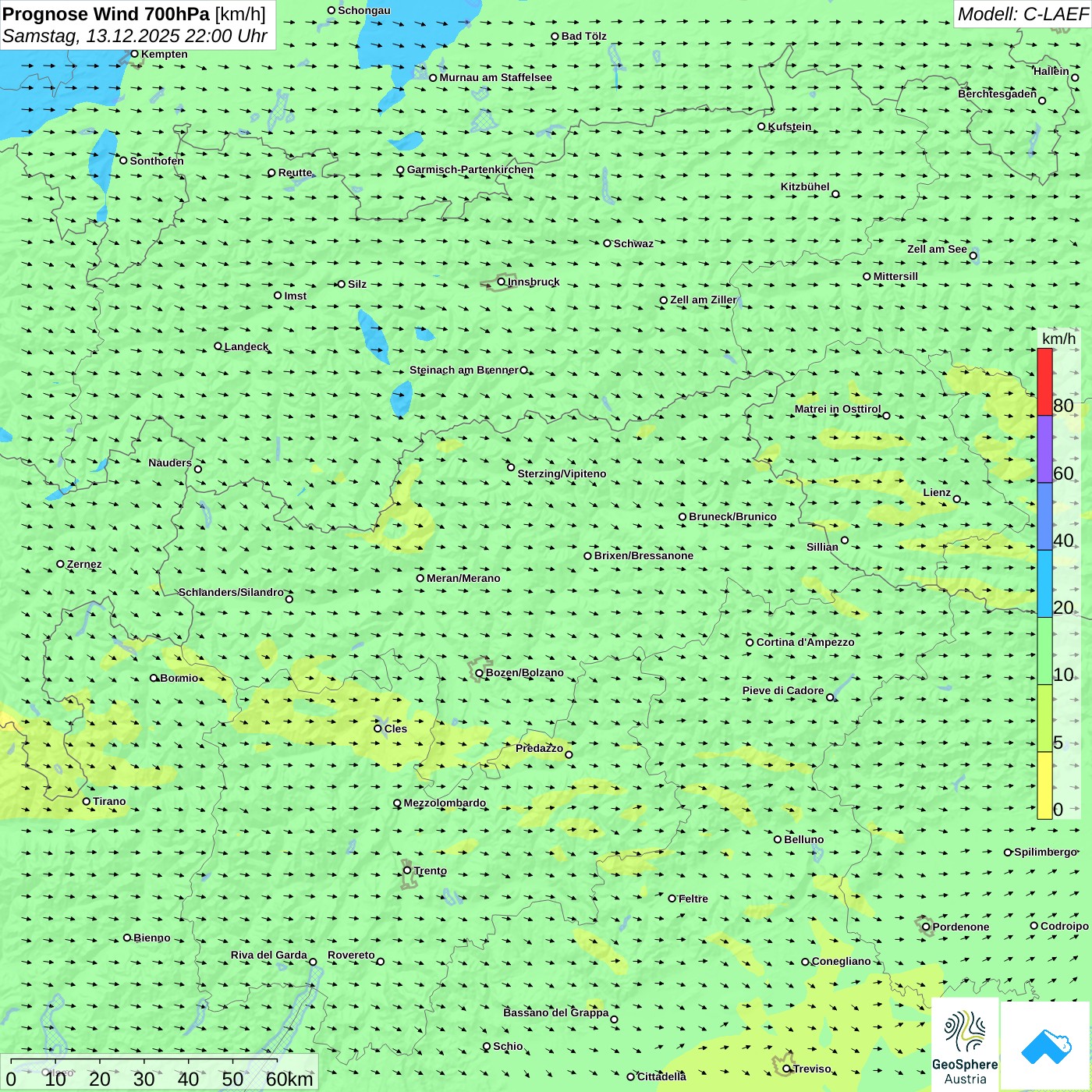Click the Steinach am Brenner label
The height and width of the screenshot is (1092, 1092).
tap(464, 370)
